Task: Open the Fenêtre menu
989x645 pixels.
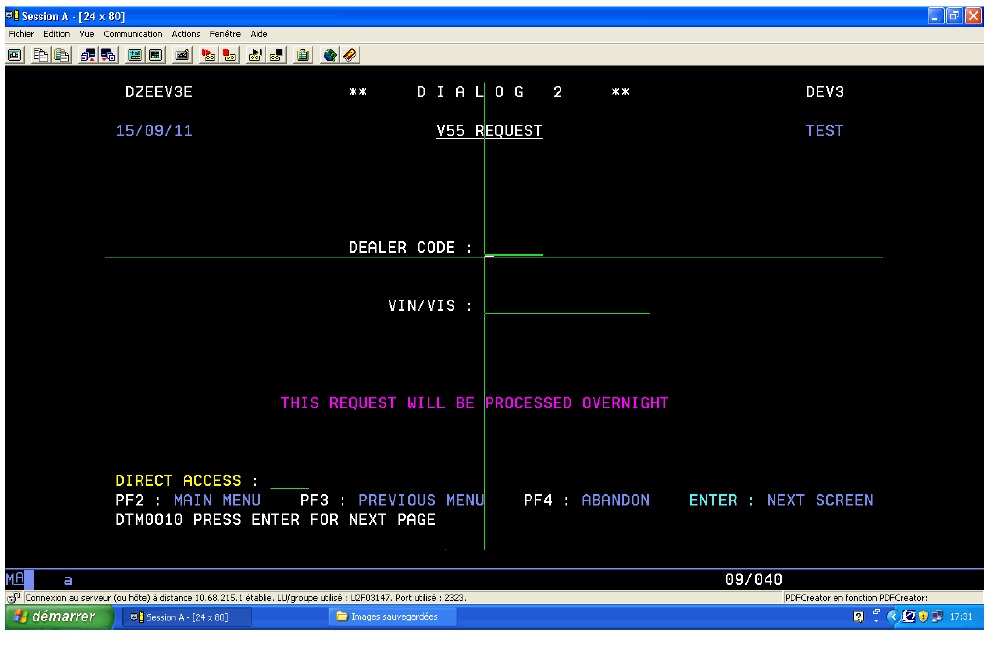Action: click(225, 34)
